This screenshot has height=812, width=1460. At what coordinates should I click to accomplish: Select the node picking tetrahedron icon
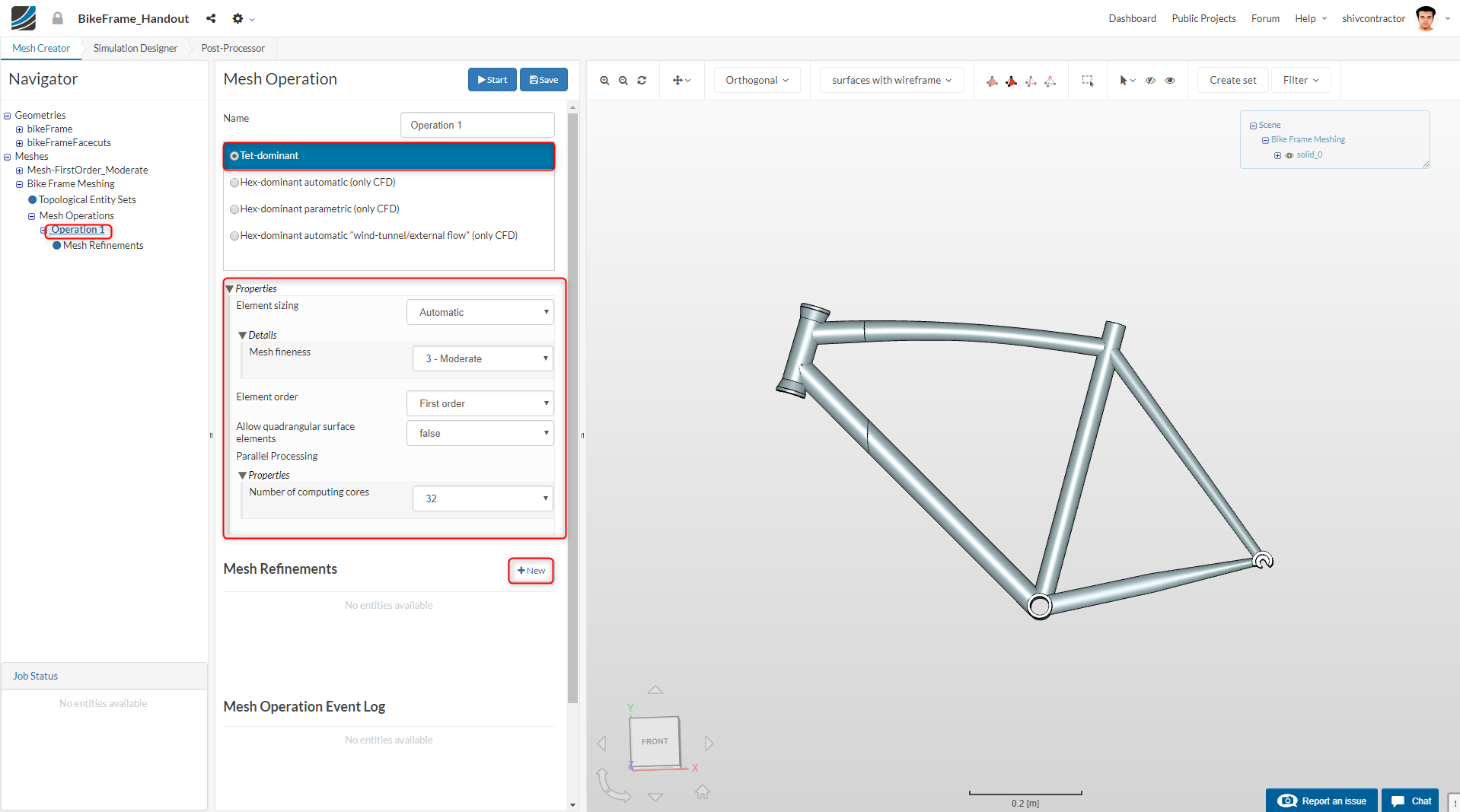[x=1050, y=81]
